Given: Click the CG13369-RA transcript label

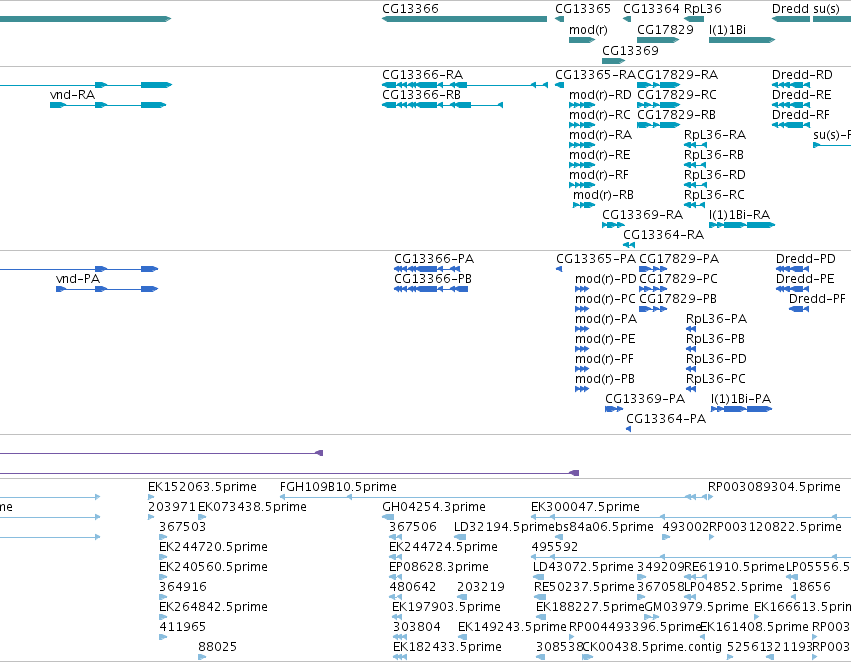Looking at the screenshot, I should pyautogui.click(x=643, y=215).
